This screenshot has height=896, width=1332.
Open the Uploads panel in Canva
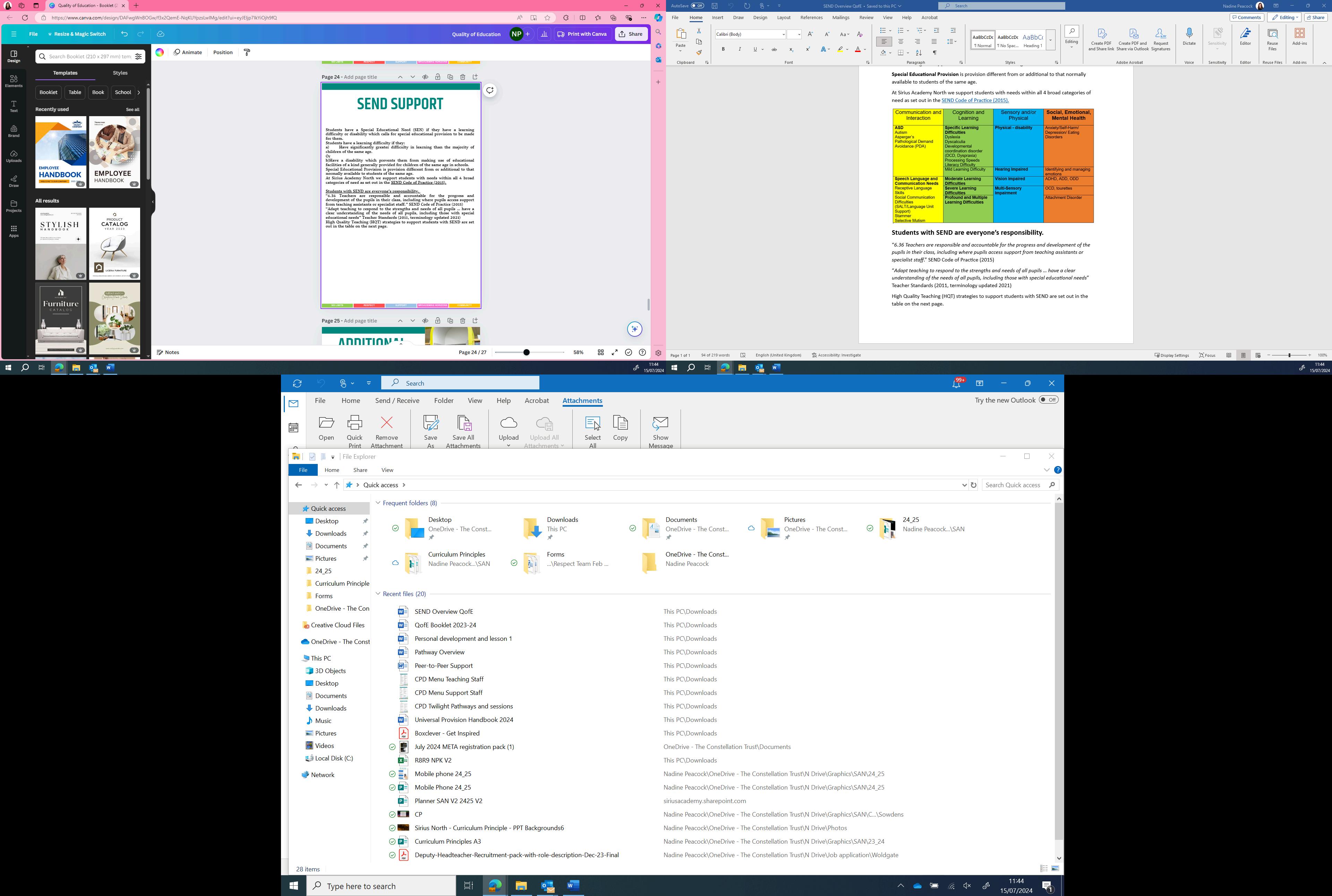14,156
